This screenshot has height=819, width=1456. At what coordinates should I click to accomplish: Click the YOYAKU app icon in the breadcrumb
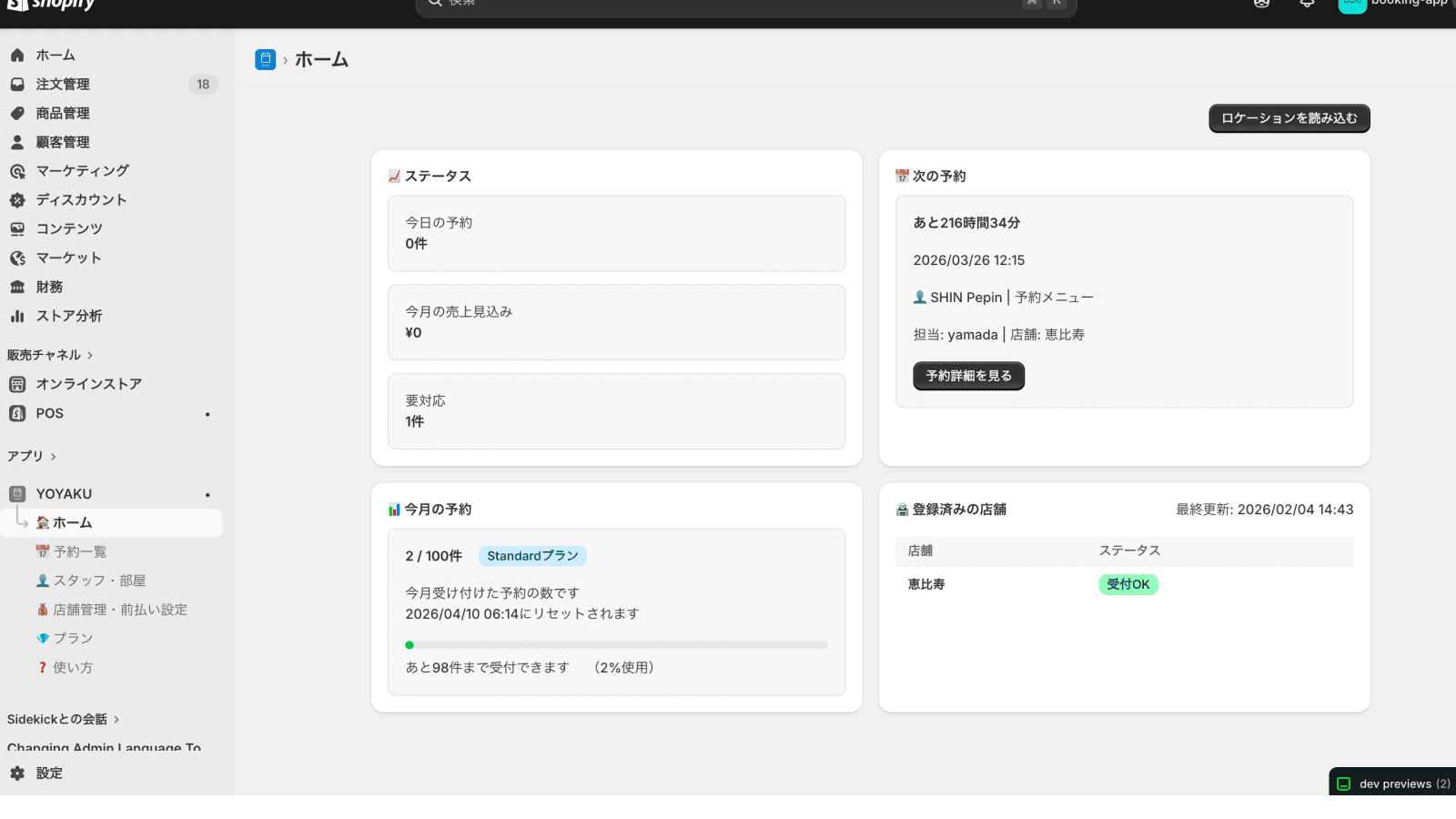coord(265,60)
